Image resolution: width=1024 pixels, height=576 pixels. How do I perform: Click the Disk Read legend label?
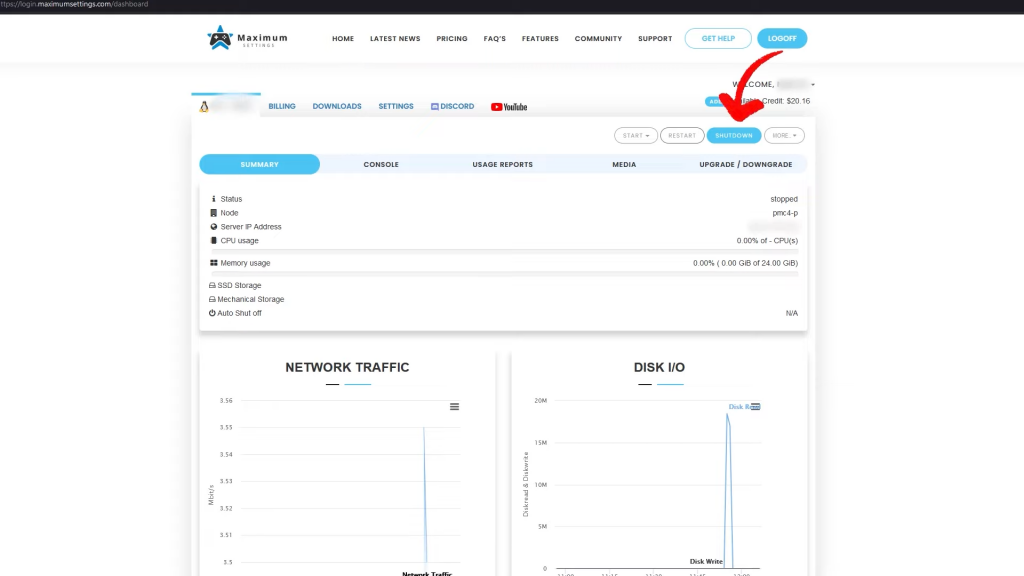point(743,406)
